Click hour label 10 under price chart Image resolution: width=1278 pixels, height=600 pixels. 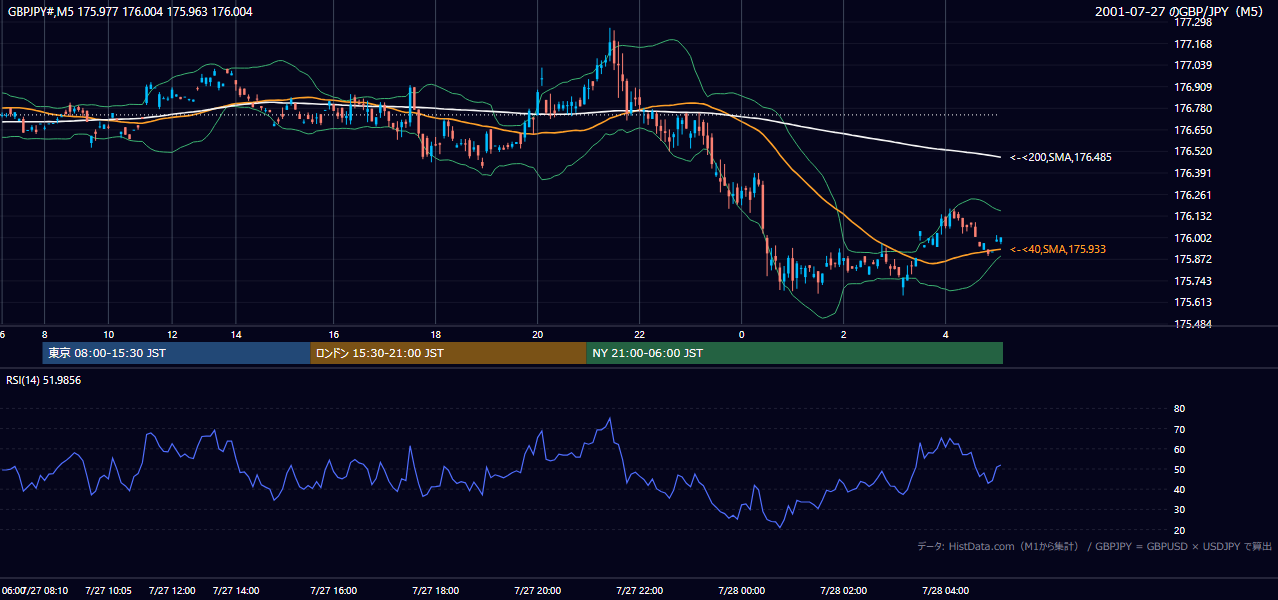click(x=108, y=334)
